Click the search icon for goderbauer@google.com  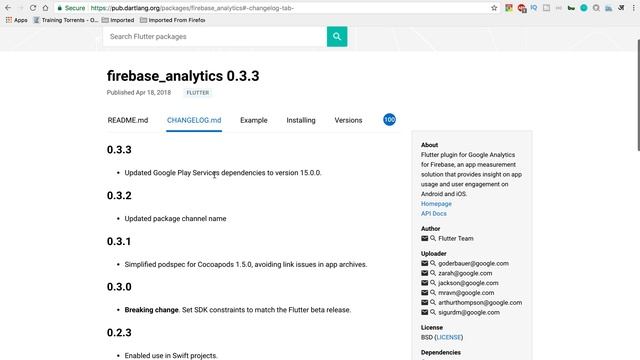click(x=433, y=263)
